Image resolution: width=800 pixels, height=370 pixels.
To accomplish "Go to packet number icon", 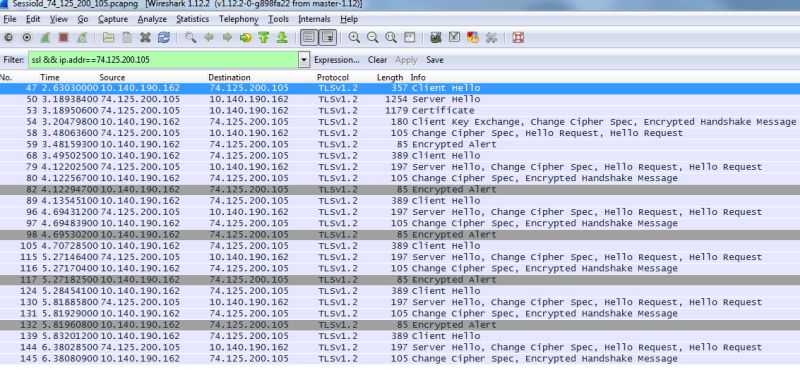I will coord(245,38).
